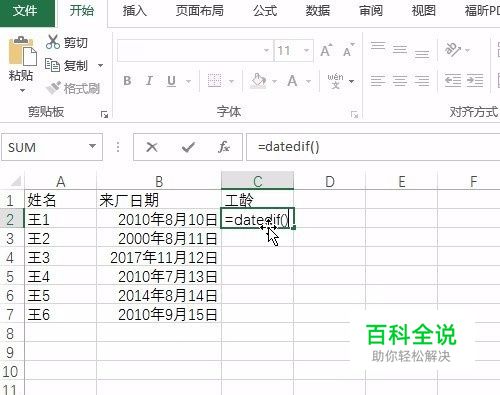Toggle Italic formatting
Screen dimensions: 500x395
click(149, 81)
